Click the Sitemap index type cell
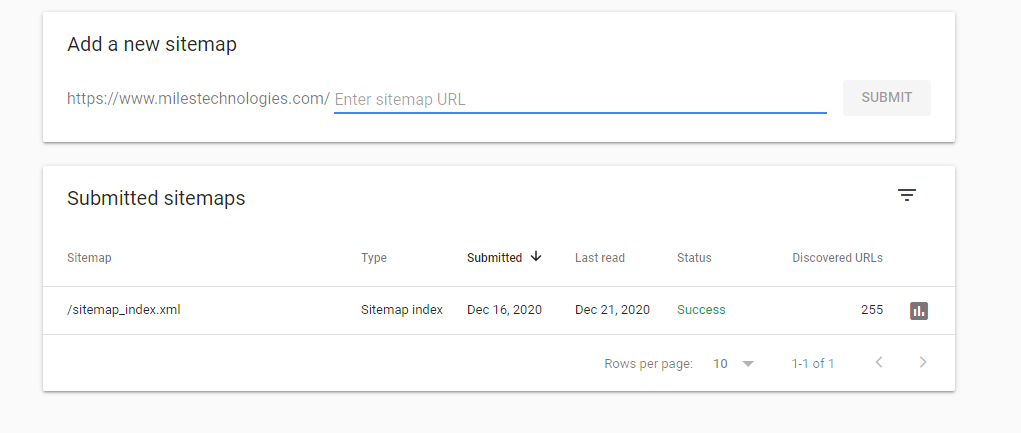Image resolution: width=1021 pixels, height=433 pixels. click(x=402, y=310)
